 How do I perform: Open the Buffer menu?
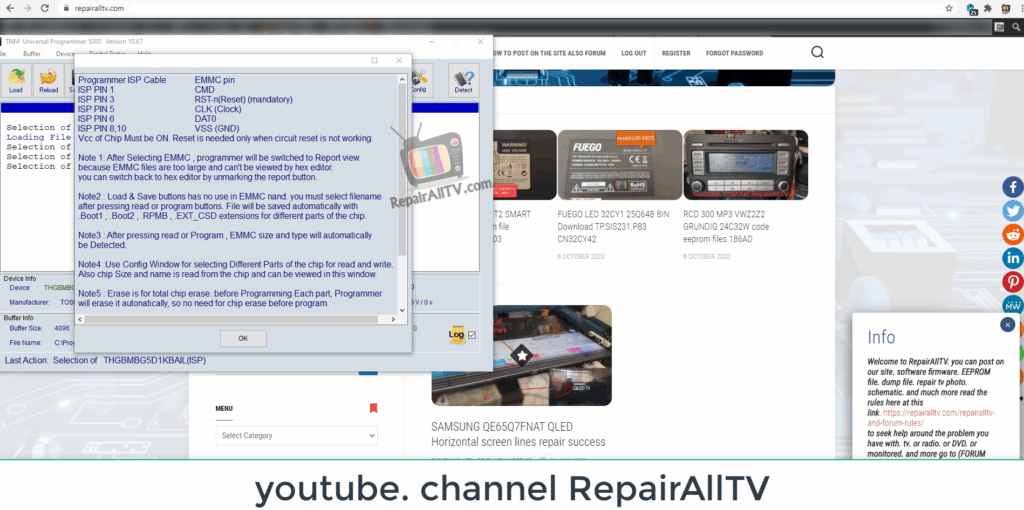click(32, 53)
